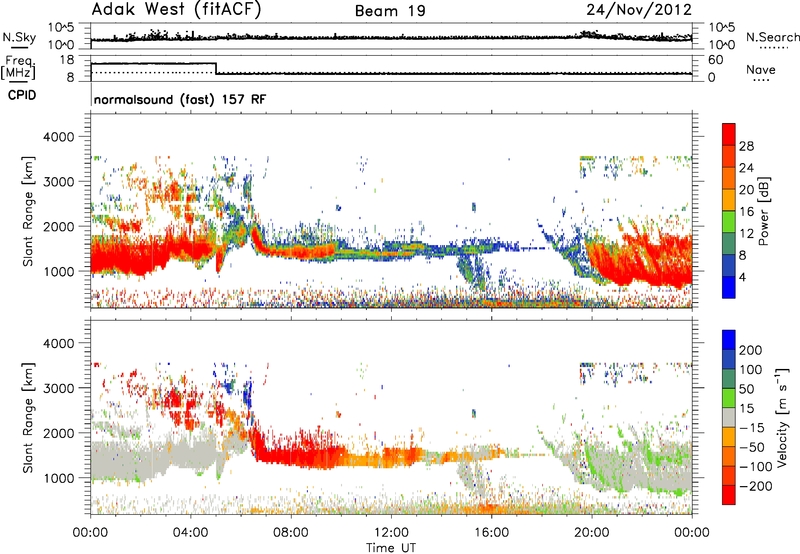This screenshot has width=800, height=554.
Task: Click 'normalsound (fast) 157 RF' text
Action: pos(180,99)
